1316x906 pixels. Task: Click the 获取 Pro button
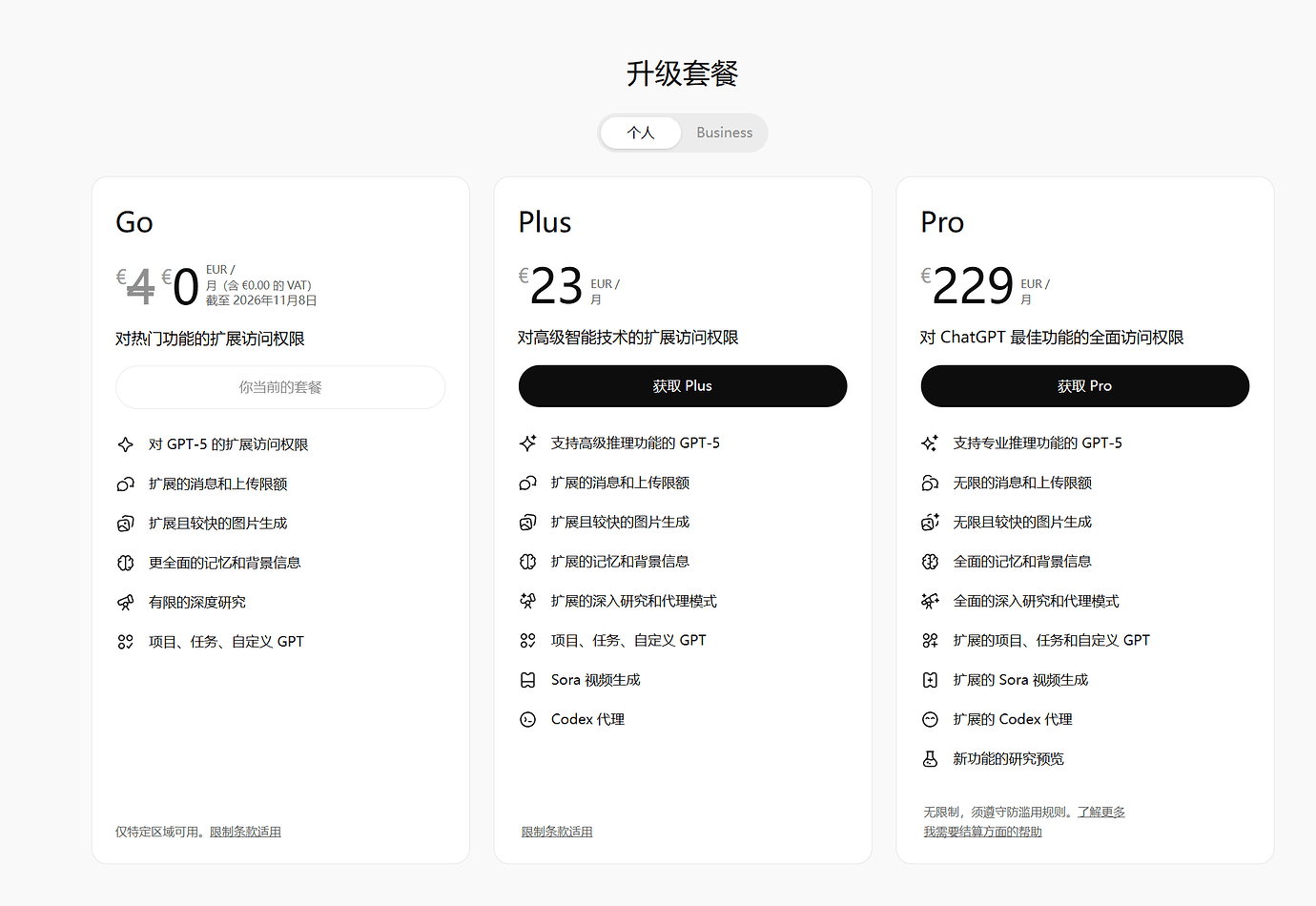point(1084,386)
